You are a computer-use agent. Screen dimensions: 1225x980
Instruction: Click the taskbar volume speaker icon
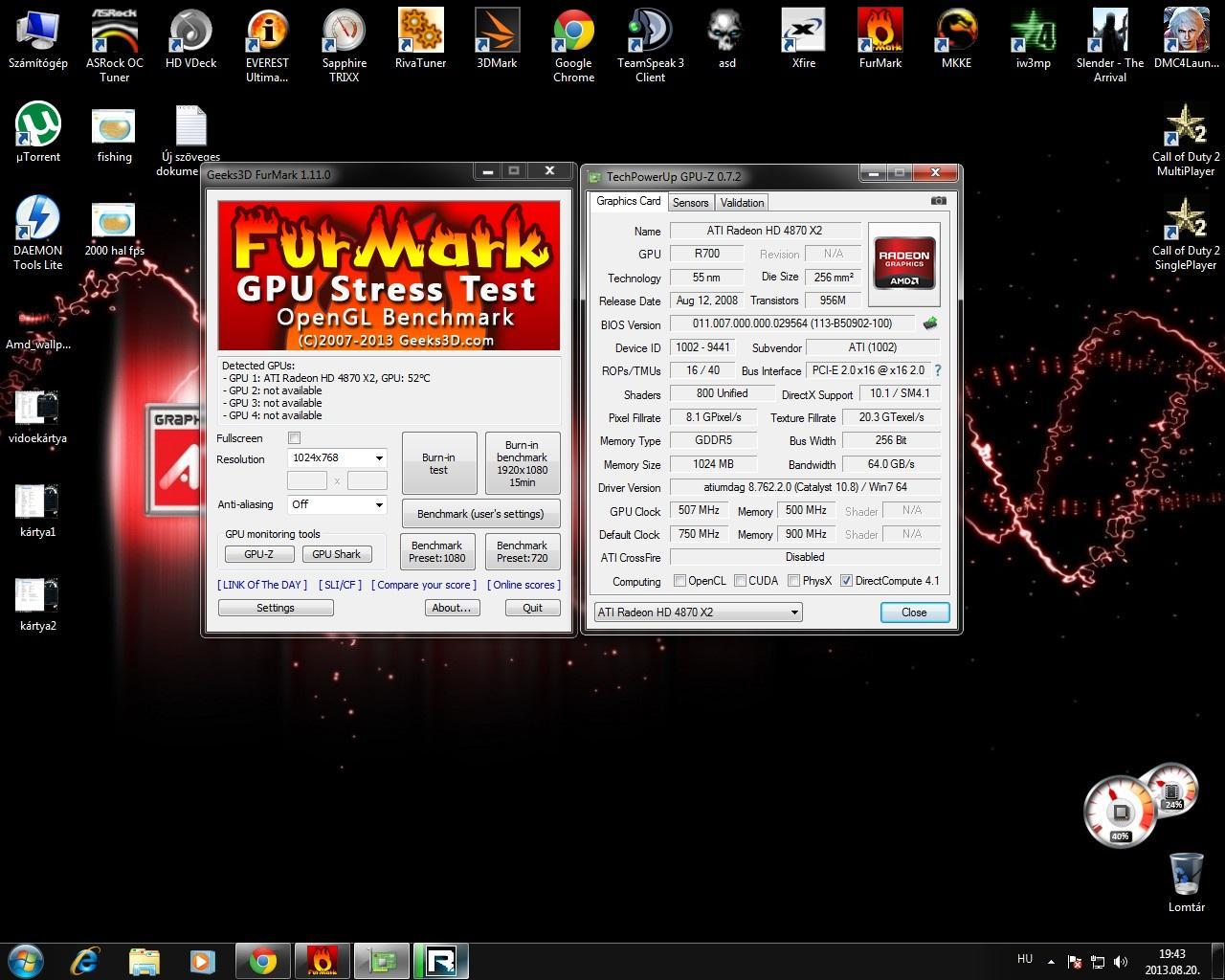[1121, 961]
